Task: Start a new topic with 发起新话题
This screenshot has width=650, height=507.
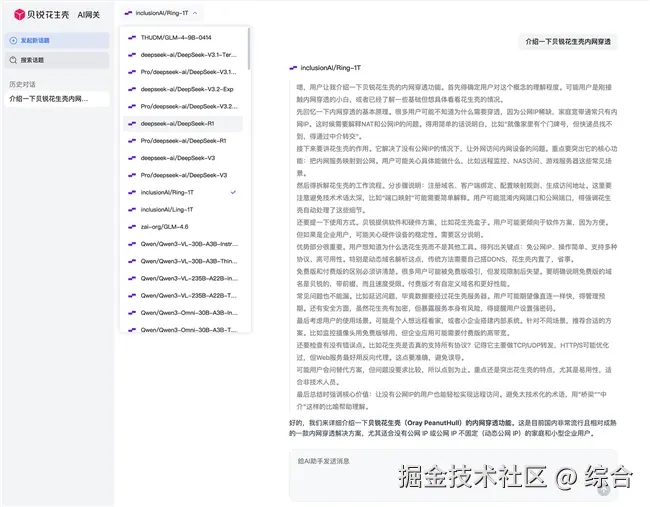Action: (x=57, y=40)
